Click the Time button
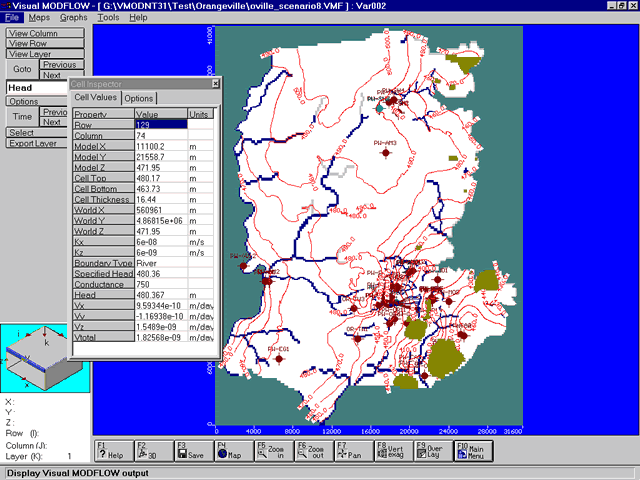The height and width of the screenshot is (480, 640). pos(22,117)
